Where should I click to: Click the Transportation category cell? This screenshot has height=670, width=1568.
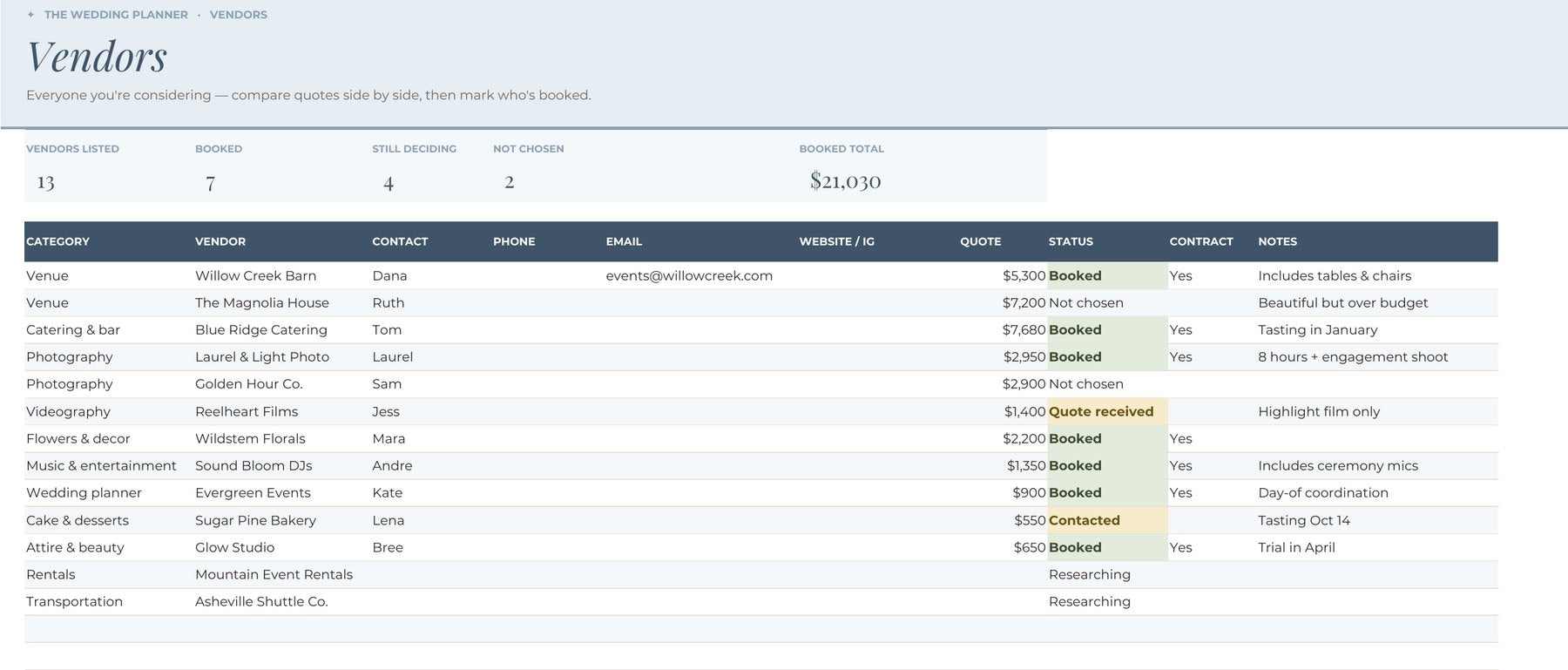(x=74, y=601)
